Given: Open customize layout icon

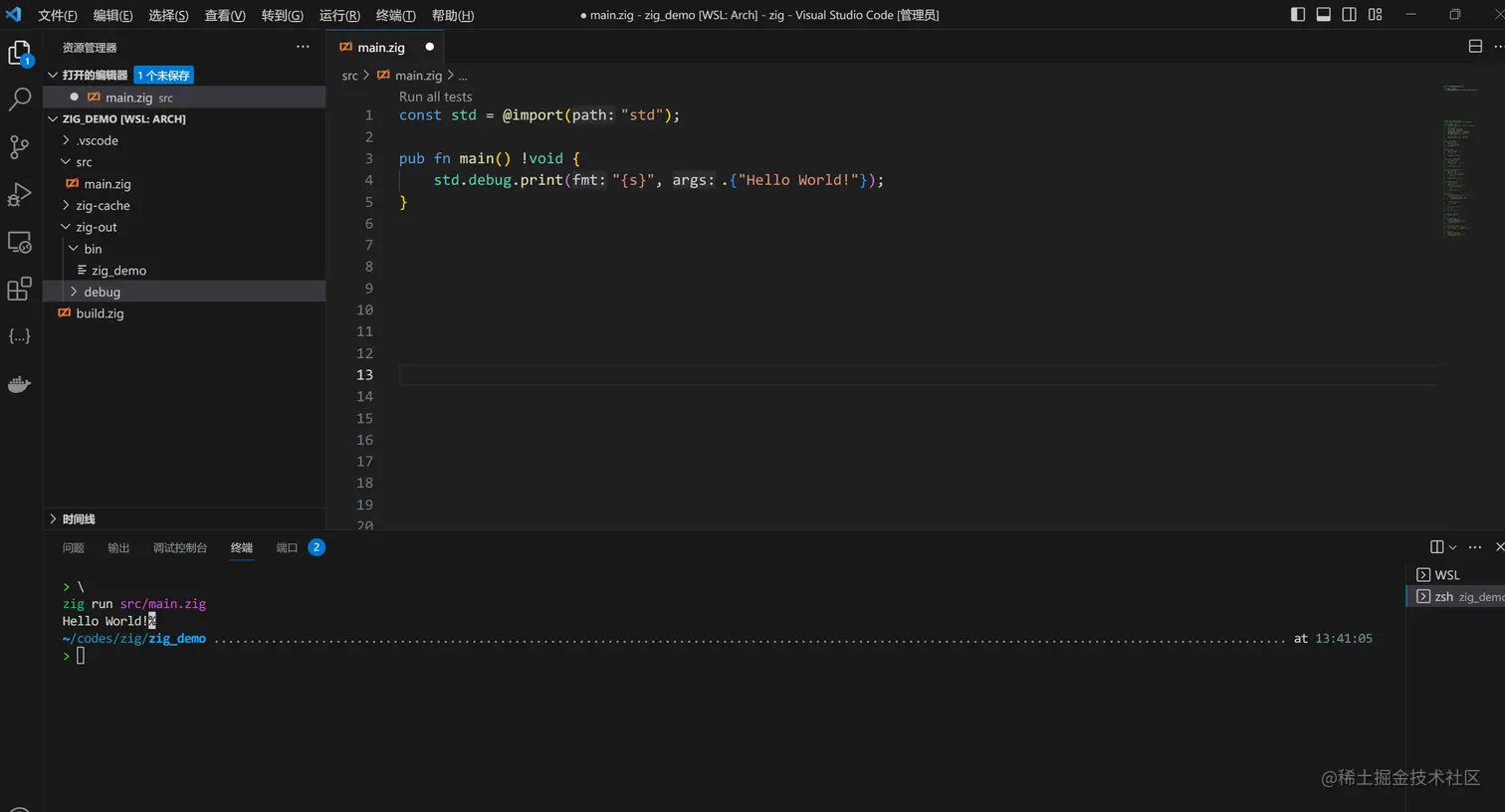Looking at the screenshot, I should click(x=1376, y=14).
